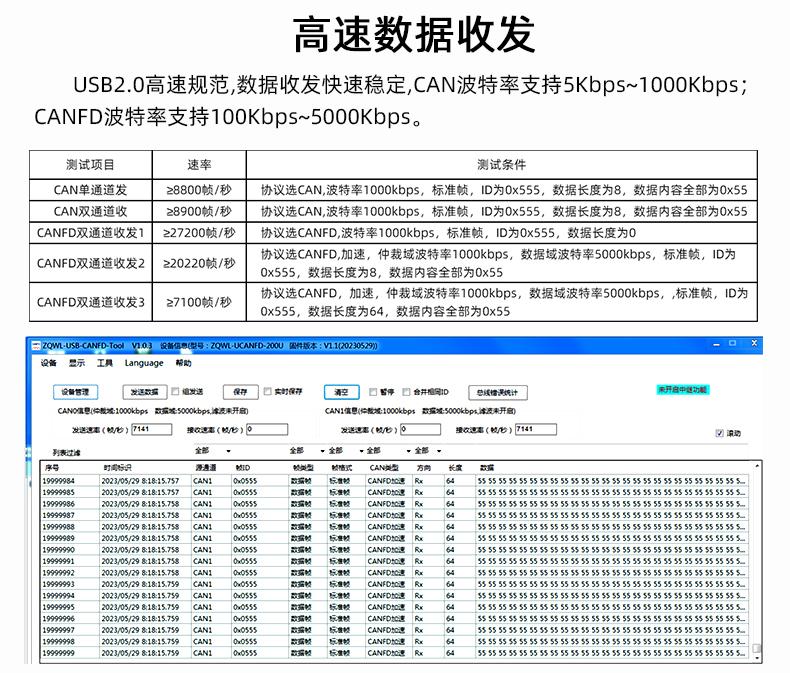Open 总线错误统计 bus error statistics
Image resolution: width=790 pixels, height=673 pixels.
(497, 392)
